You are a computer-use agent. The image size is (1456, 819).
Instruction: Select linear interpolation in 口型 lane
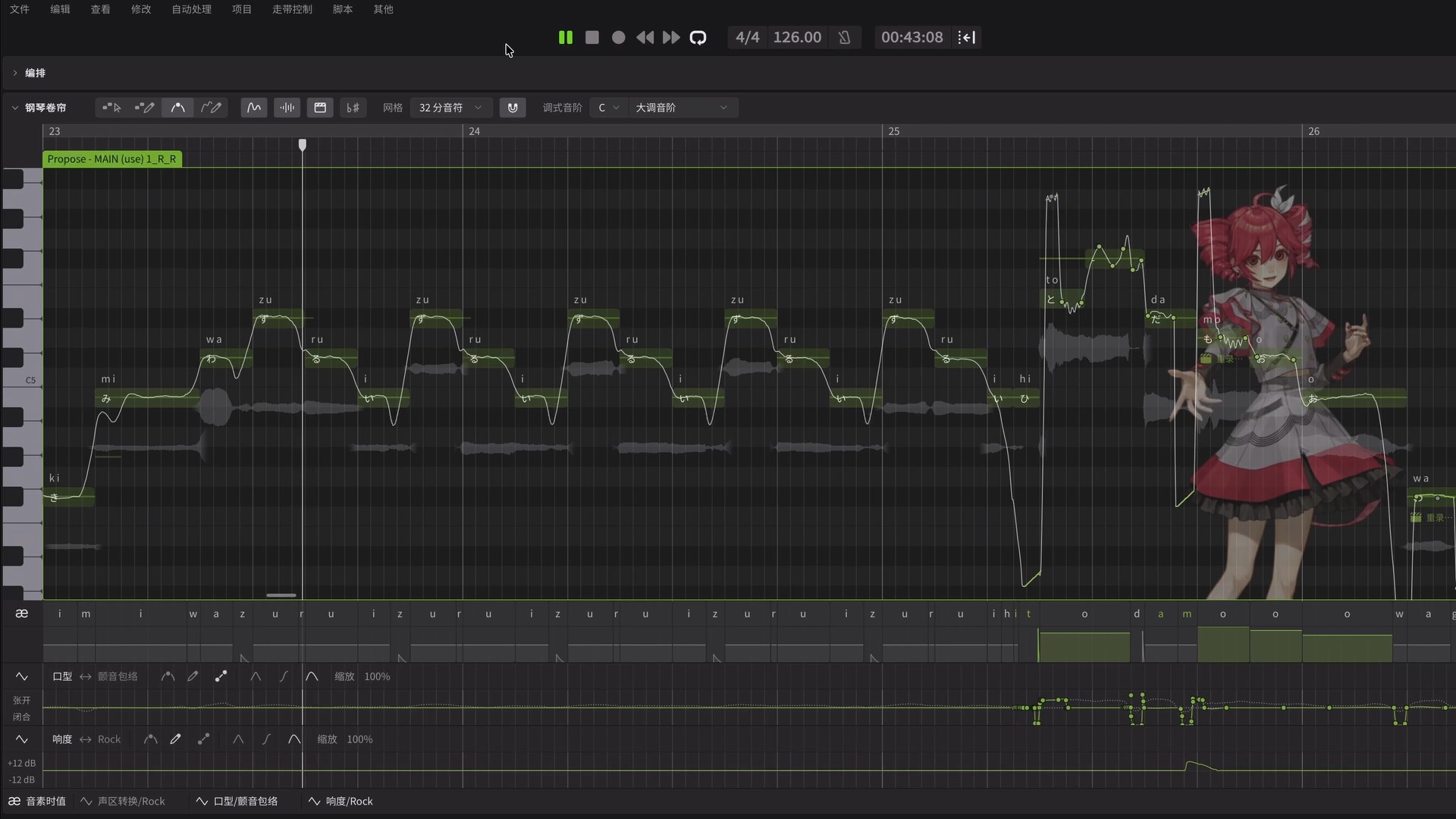(x=256, y=676)
